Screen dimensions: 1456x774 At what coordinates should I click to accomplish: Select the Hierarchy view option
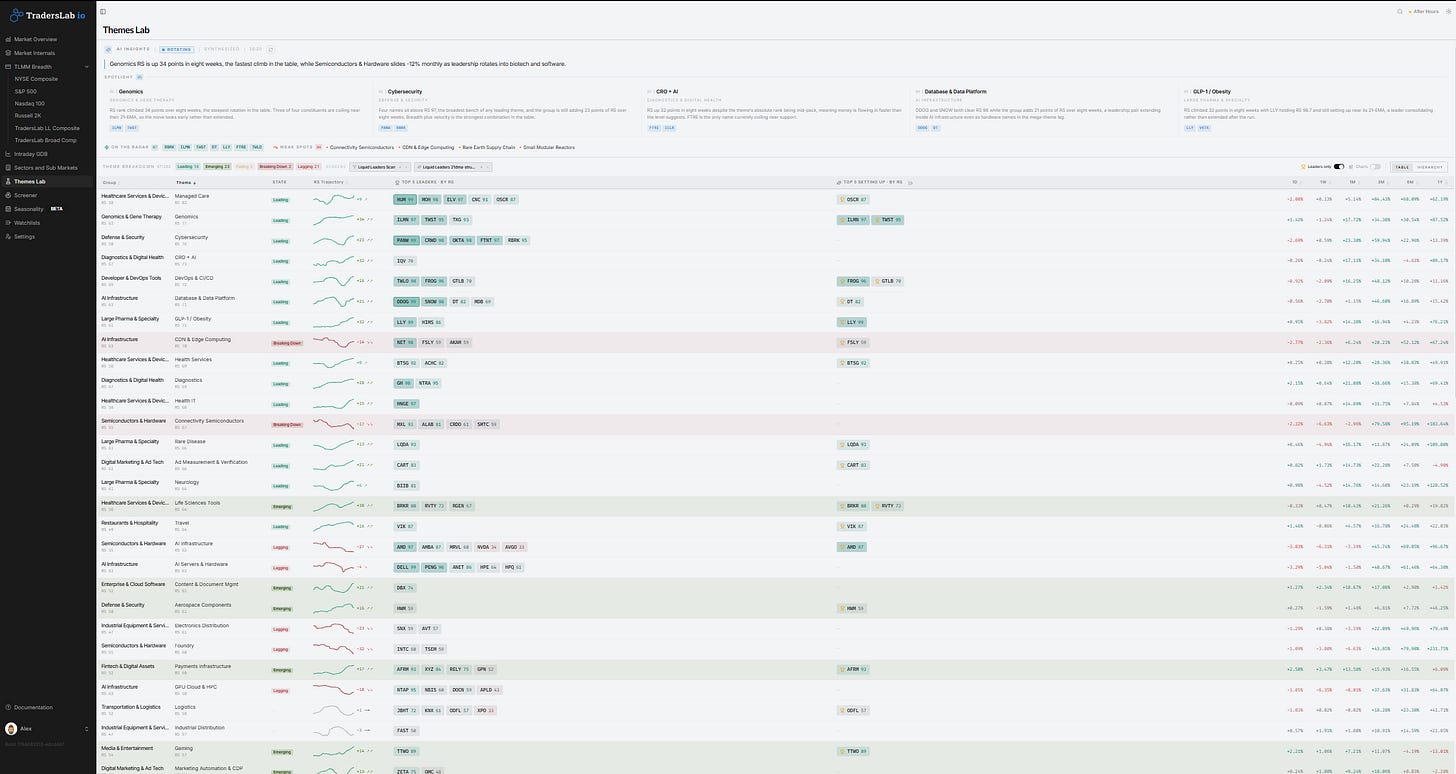1429,167
